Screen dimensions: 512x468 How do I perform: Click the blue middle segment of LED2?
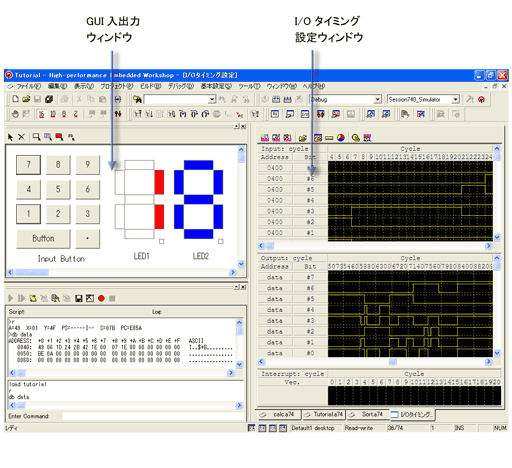(198, 199)
